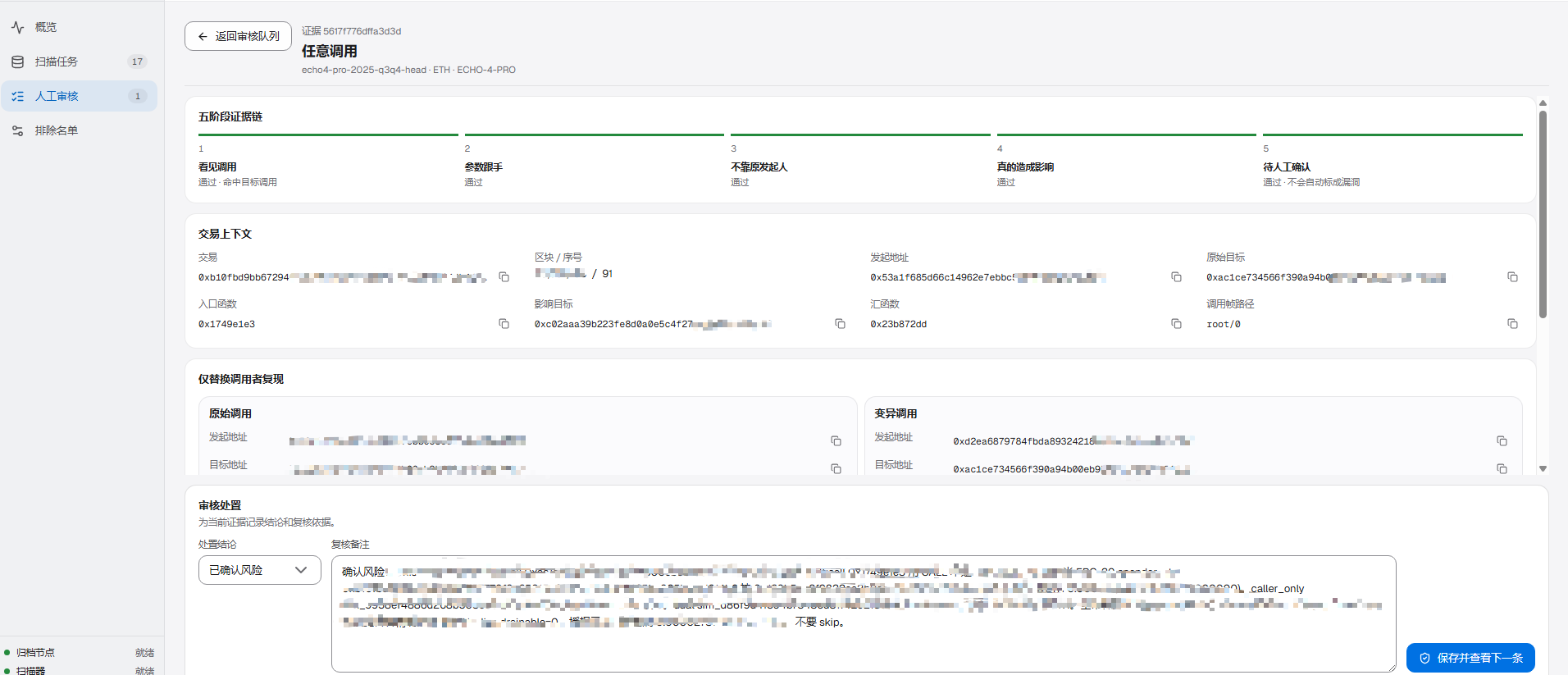Click the 归档节点 status row
This screenshot has width=1568, height=675.
coord(79,653)
